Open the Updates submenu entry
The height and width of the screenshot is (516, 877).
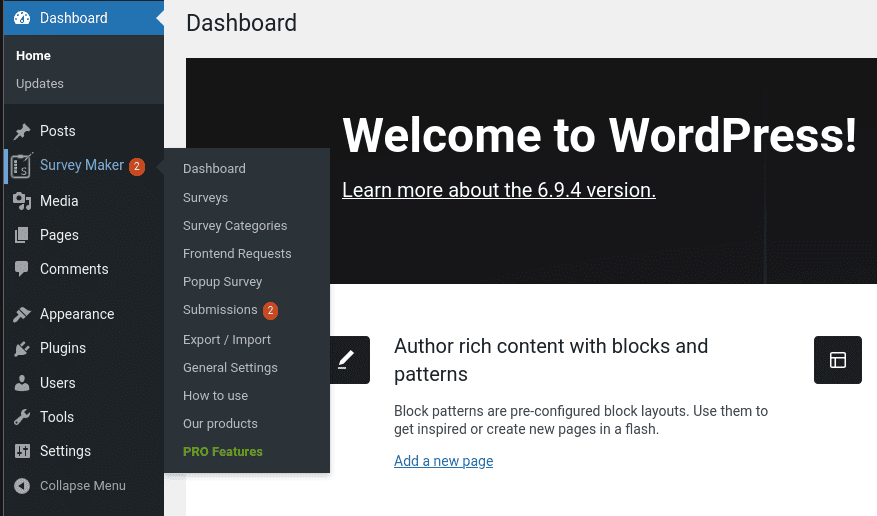tap(40, 84)
